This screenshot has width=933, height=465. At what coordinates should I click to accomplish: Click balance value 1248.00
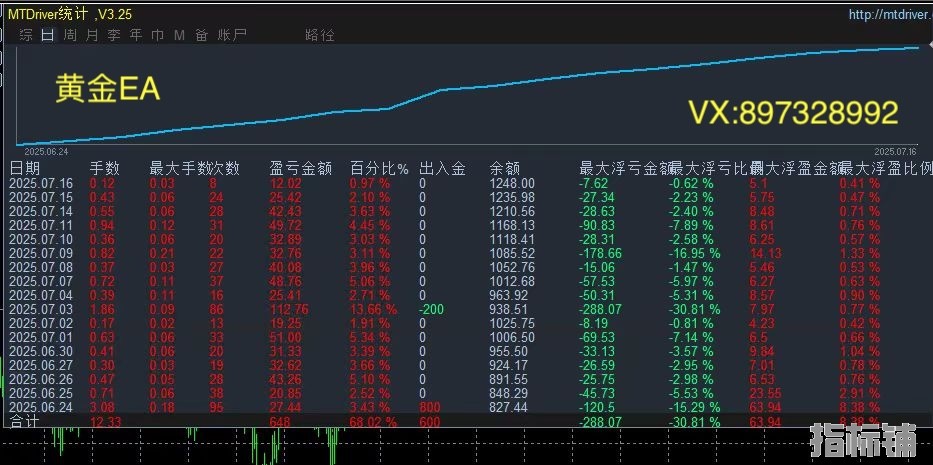click(x=512, y=183)
